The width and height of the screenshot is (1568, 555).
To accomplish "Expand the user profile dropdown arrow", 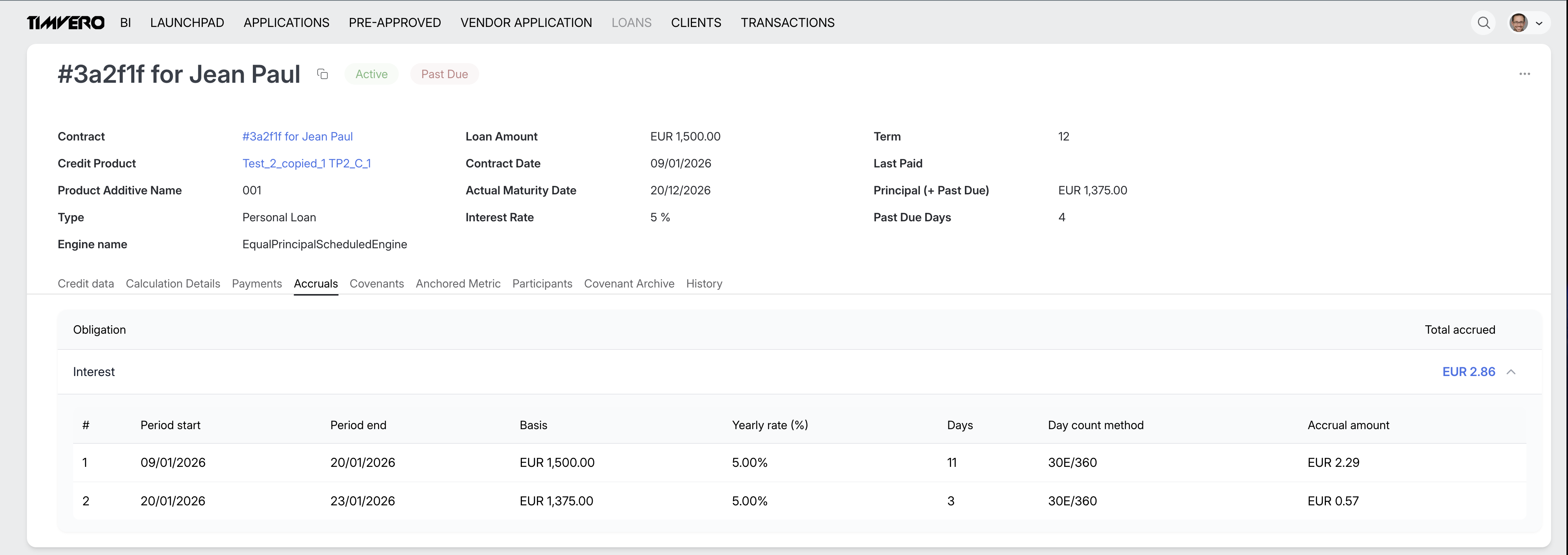I will (1539, 23).
